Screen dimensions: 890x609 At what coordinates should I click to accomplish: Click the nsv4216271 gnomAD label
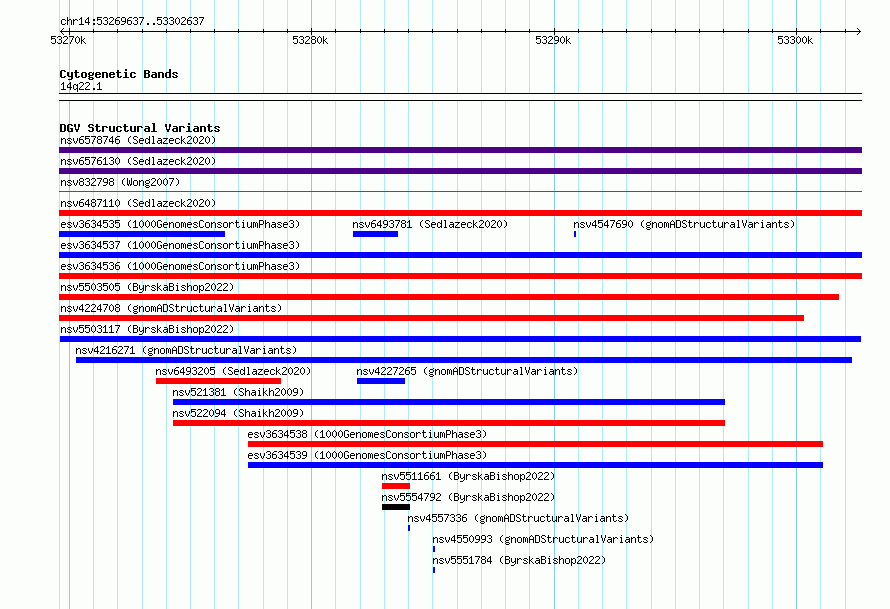pos(186,350)
